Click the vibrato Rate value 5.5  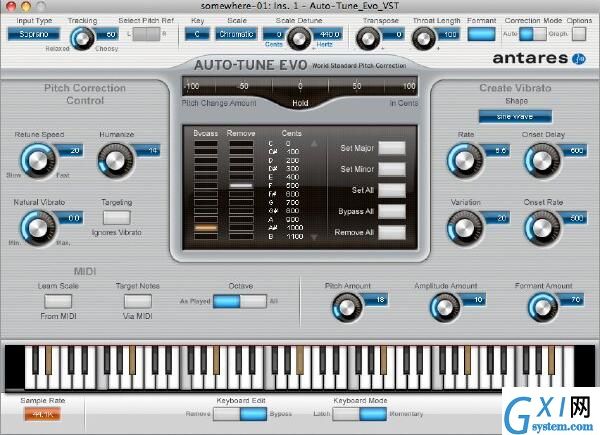click(x=497, y=150)
